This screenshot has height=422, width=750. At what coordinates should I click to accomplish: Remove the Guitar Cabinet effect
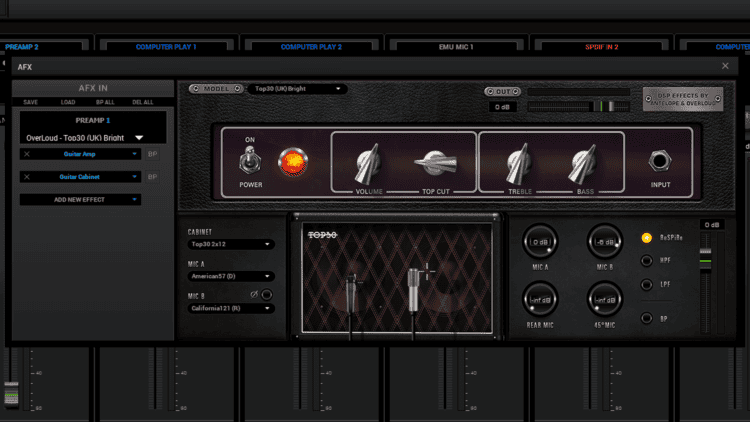pyautogui.click(x=27, y=177)
